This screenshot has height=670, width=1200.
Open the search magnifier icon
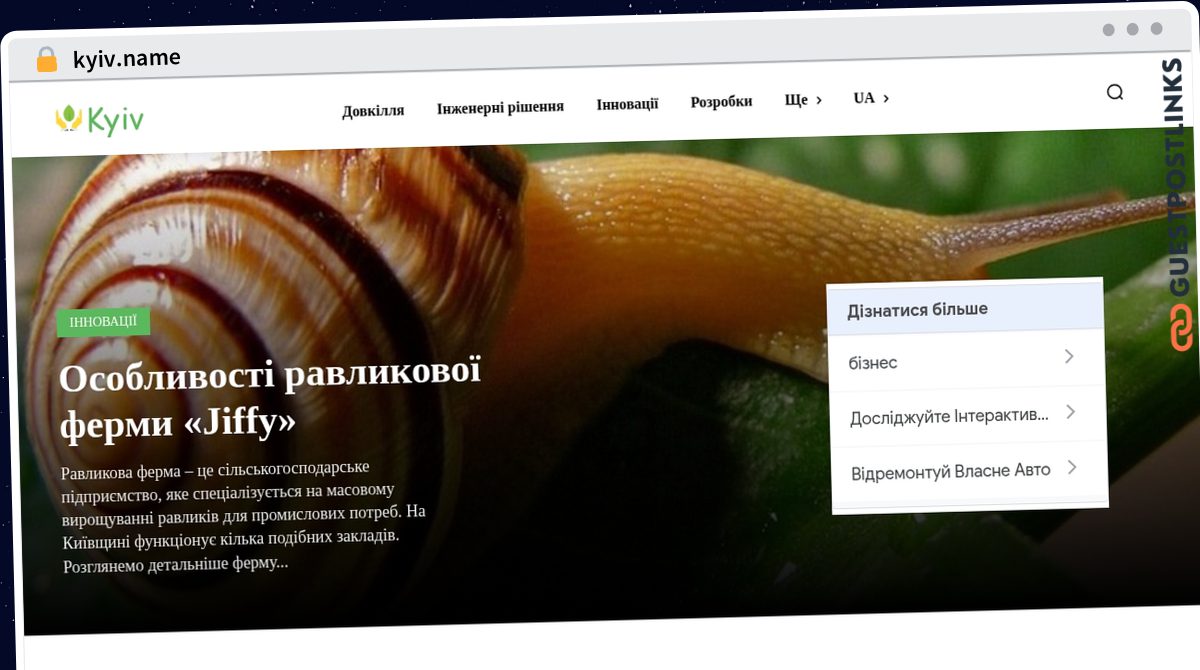click(1115, 92)
